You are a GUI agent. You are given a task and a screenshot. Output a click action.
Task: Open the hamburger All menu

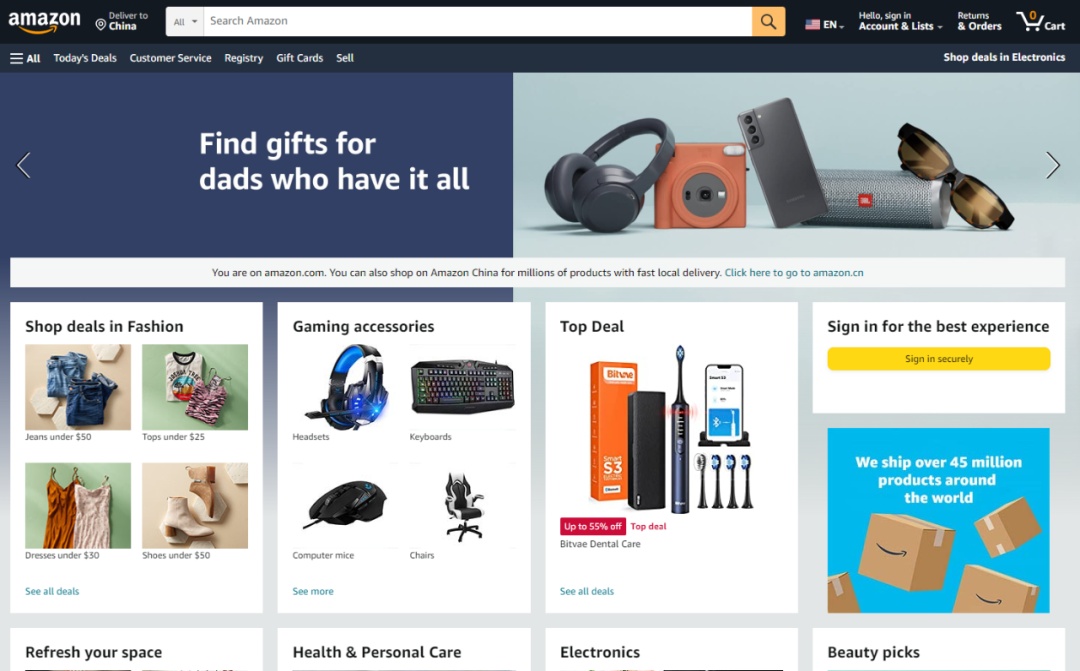click(x=25, y=59)
